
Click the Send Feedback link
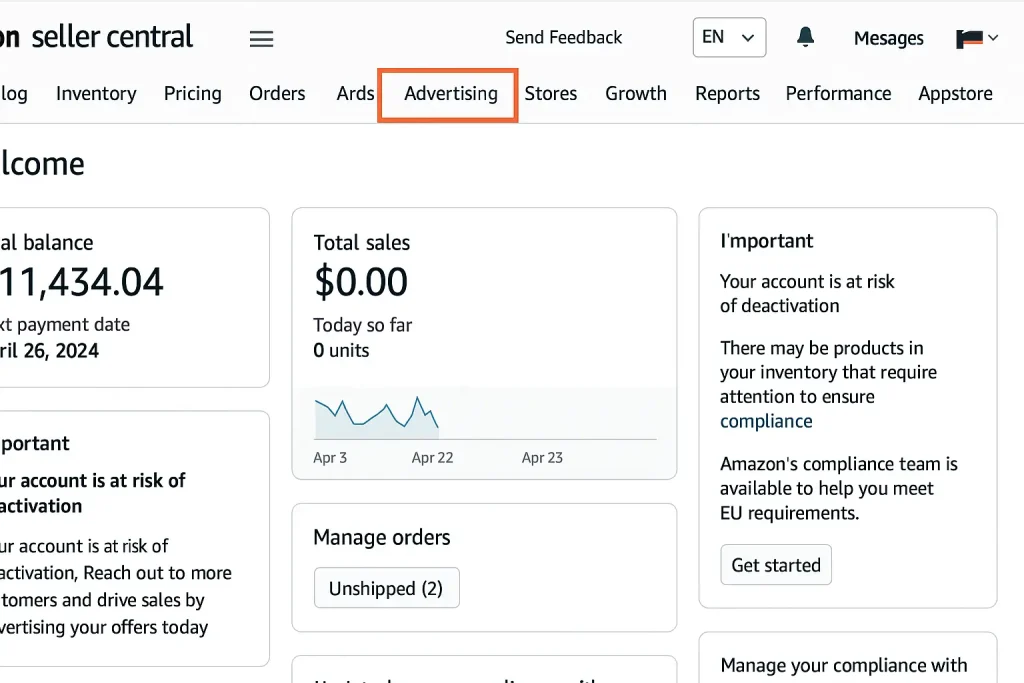(x=563, y=38)
